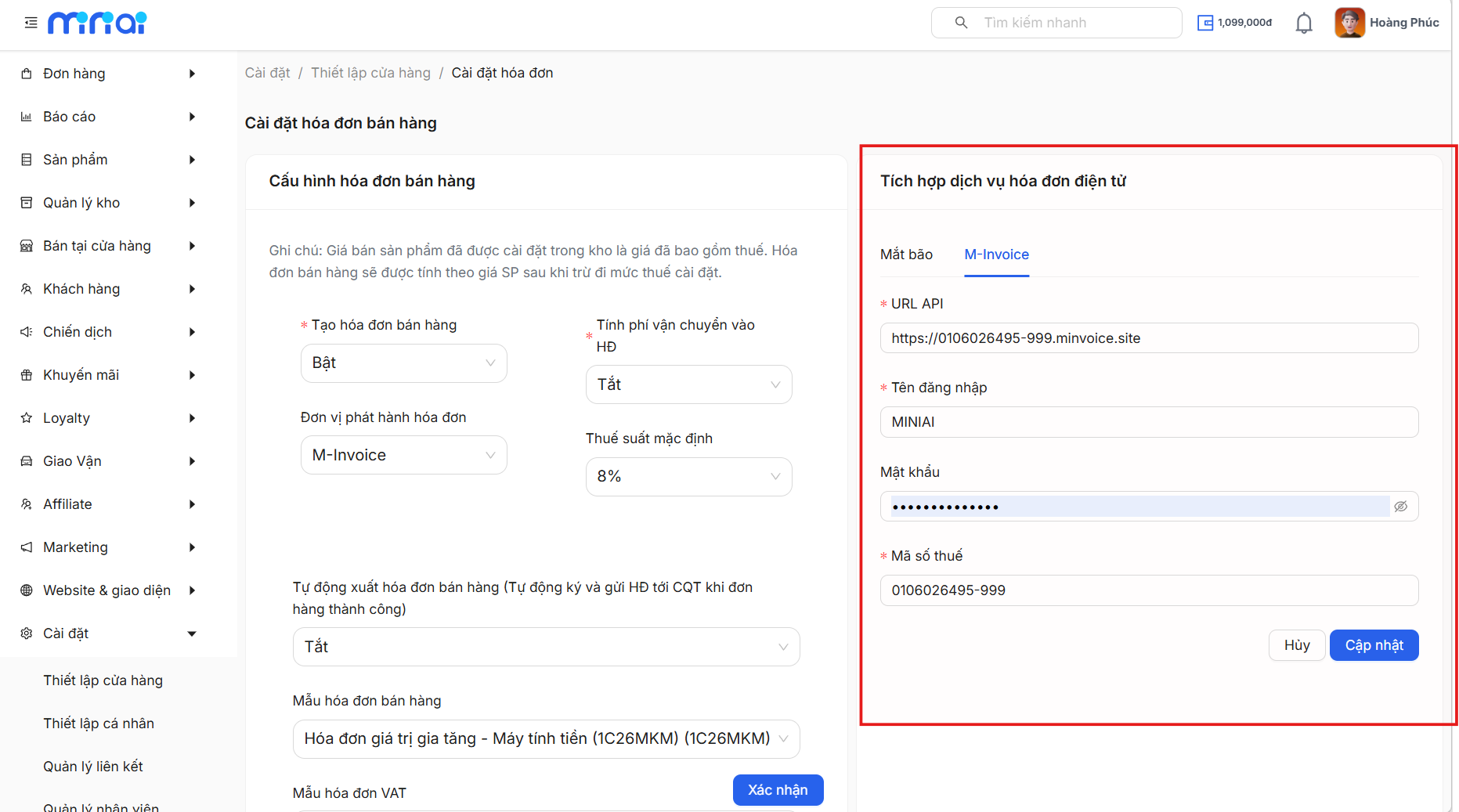Expand the Affiliate menu arrow
The width and height of the screenshot is (1459, 812).
[192, 504]
